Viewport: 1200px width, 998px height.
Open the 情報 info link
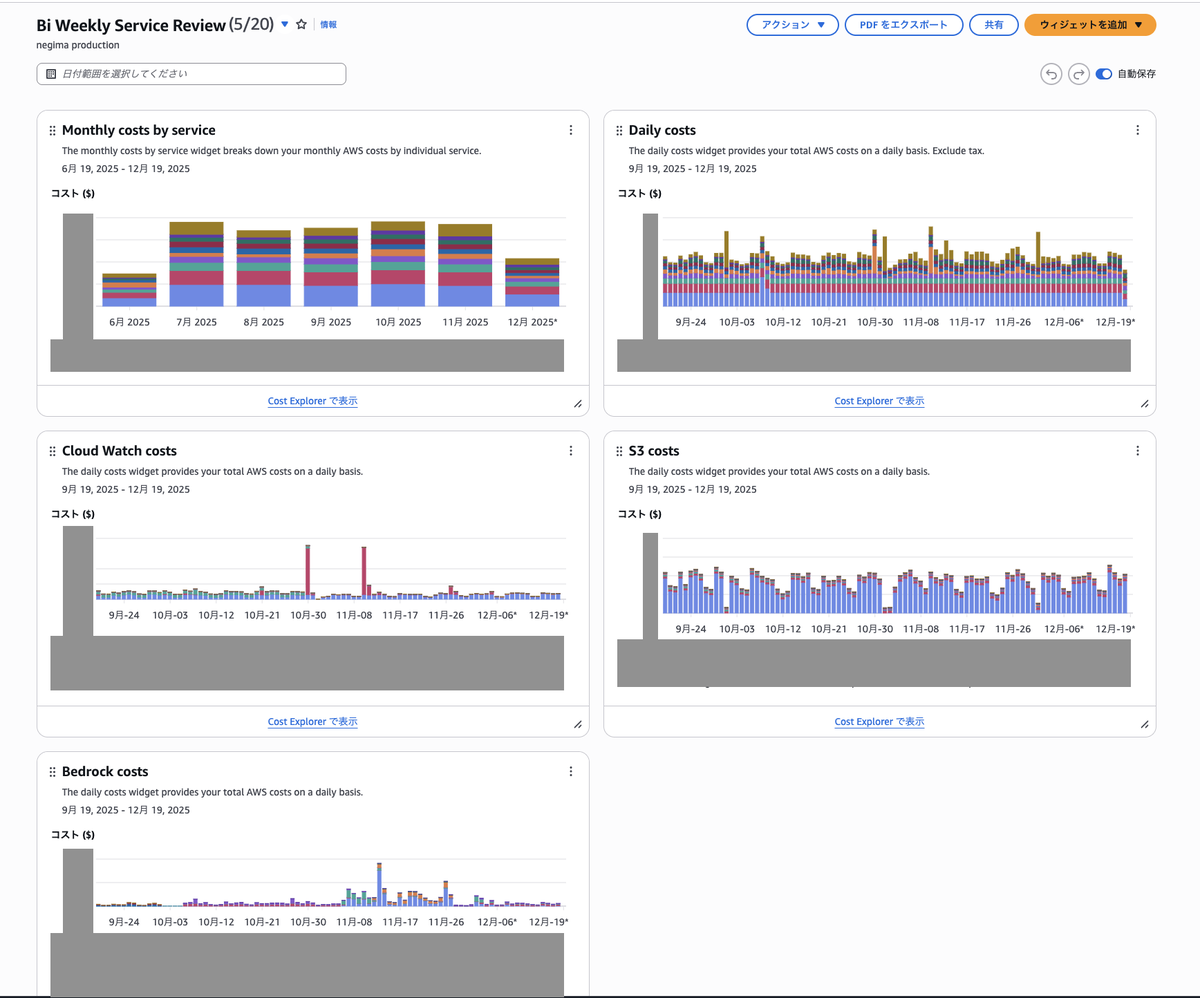[328, 25]
